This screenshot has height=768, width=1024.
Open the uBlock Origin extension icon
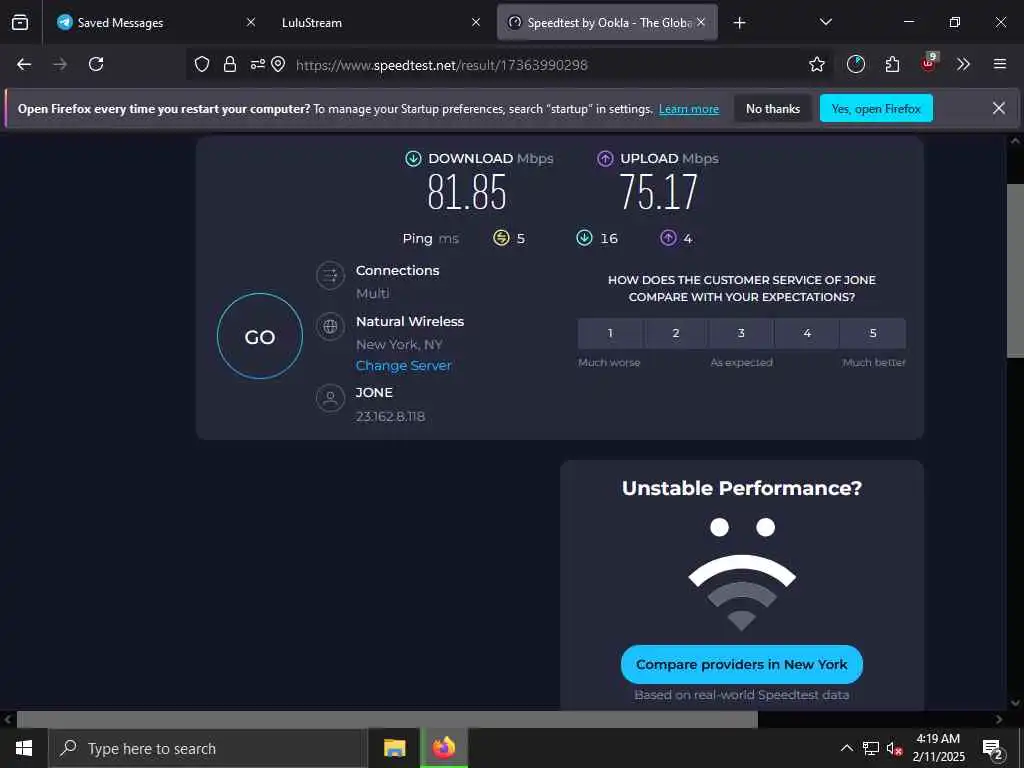(929, 63)
